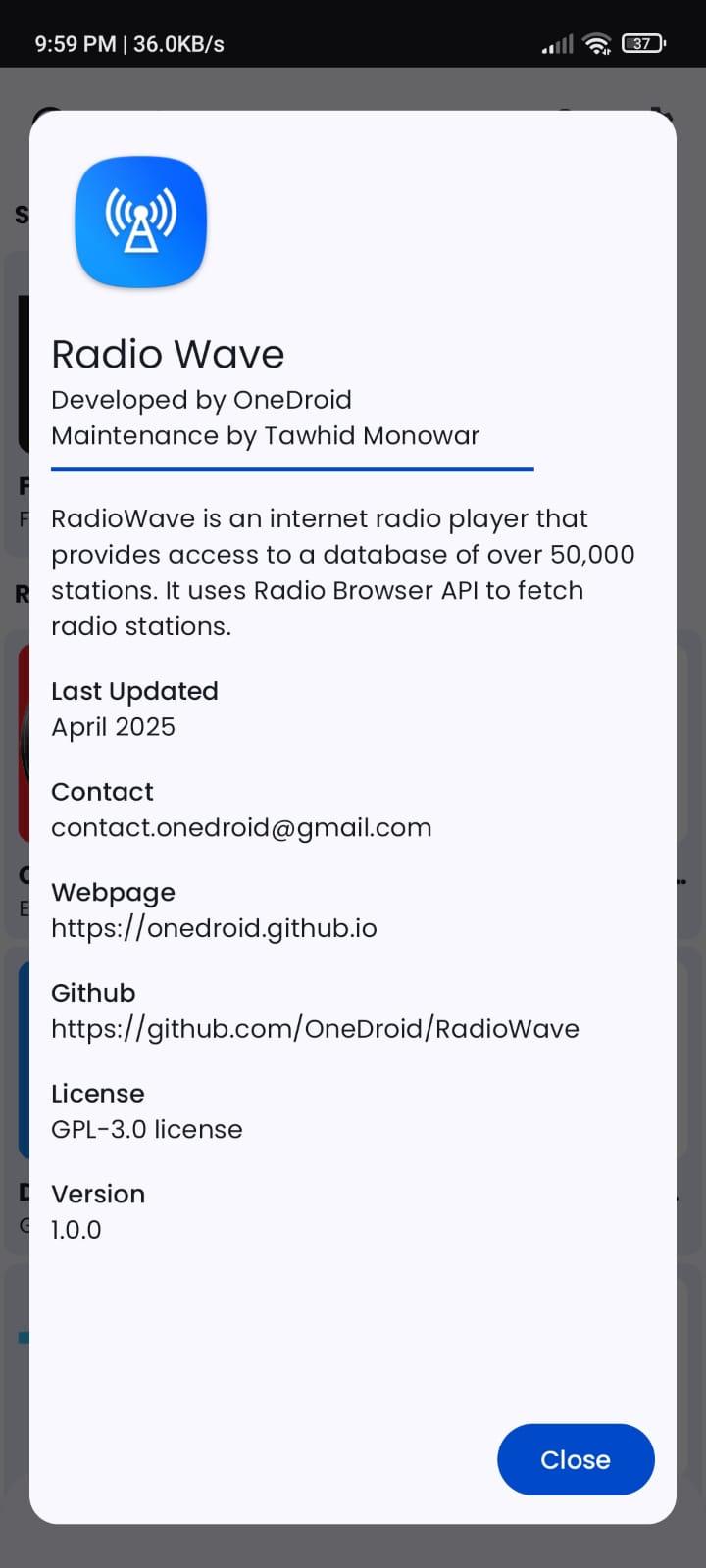The width and height of the screenshot is (706, 1568).
Task: Tap "Maintenance by Tawhid Monowar" text
Action: click(265, 435)
